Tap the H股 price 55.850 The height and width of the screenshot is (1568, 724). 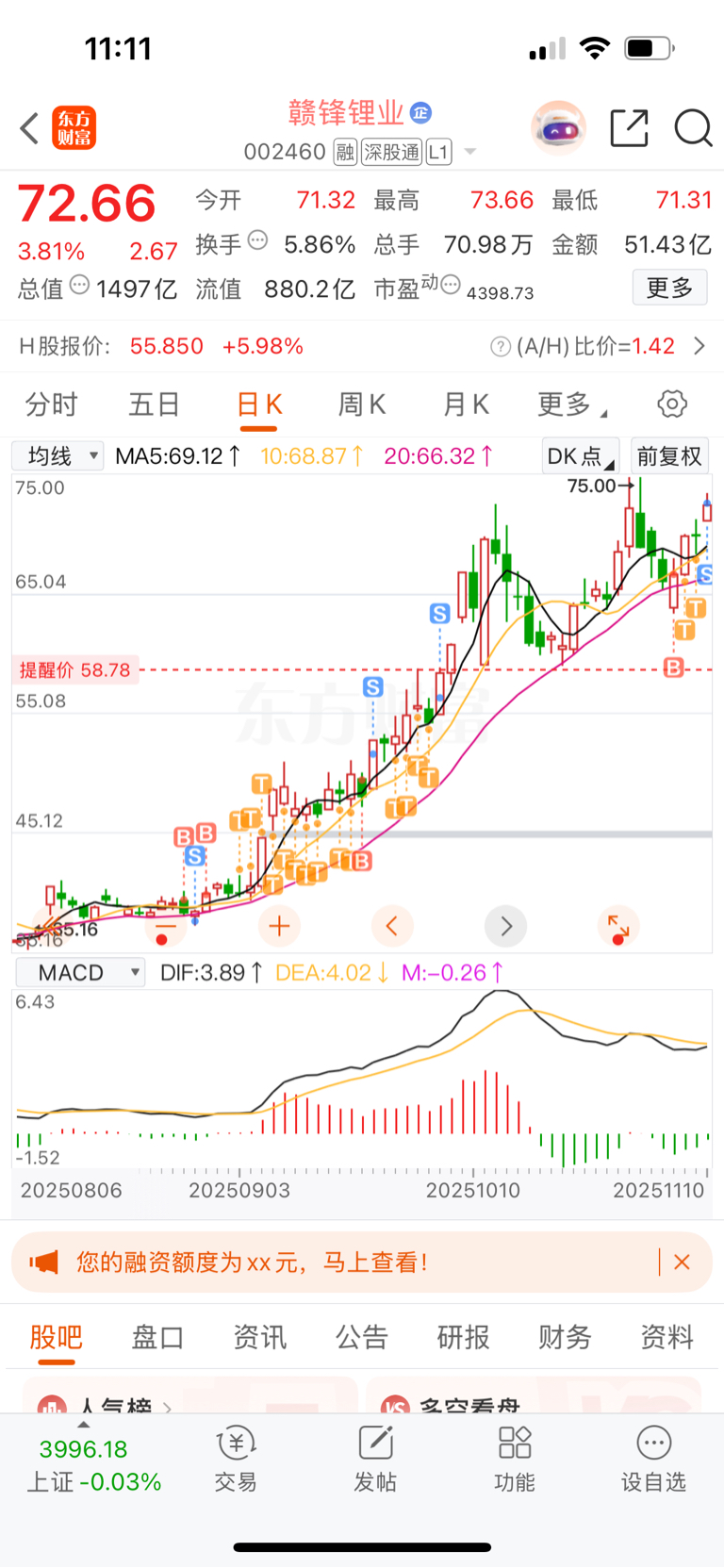coord(167,347)
